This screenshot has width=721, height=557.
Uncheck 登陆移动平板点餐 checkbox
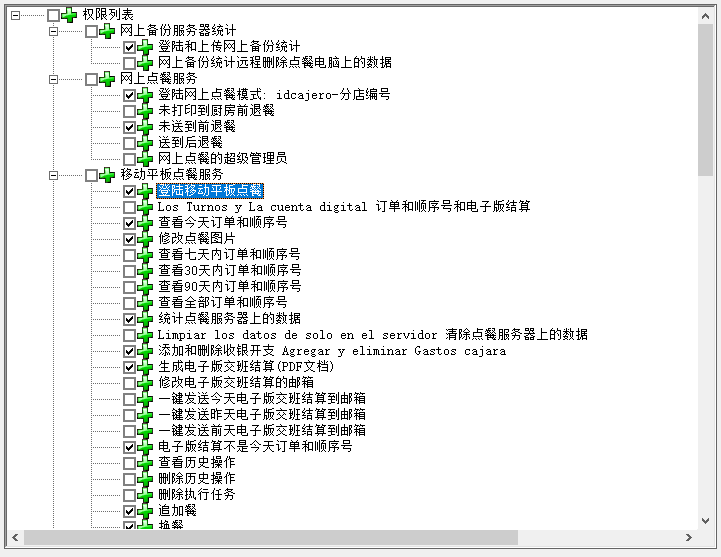[129, 191]
